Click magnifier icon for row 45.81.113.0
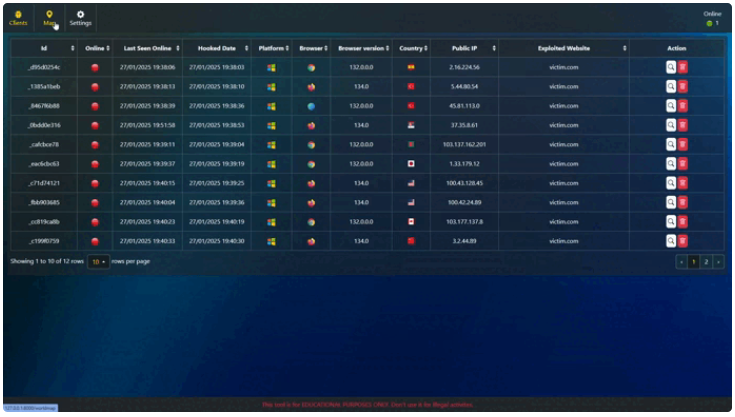 click(671, 106)
